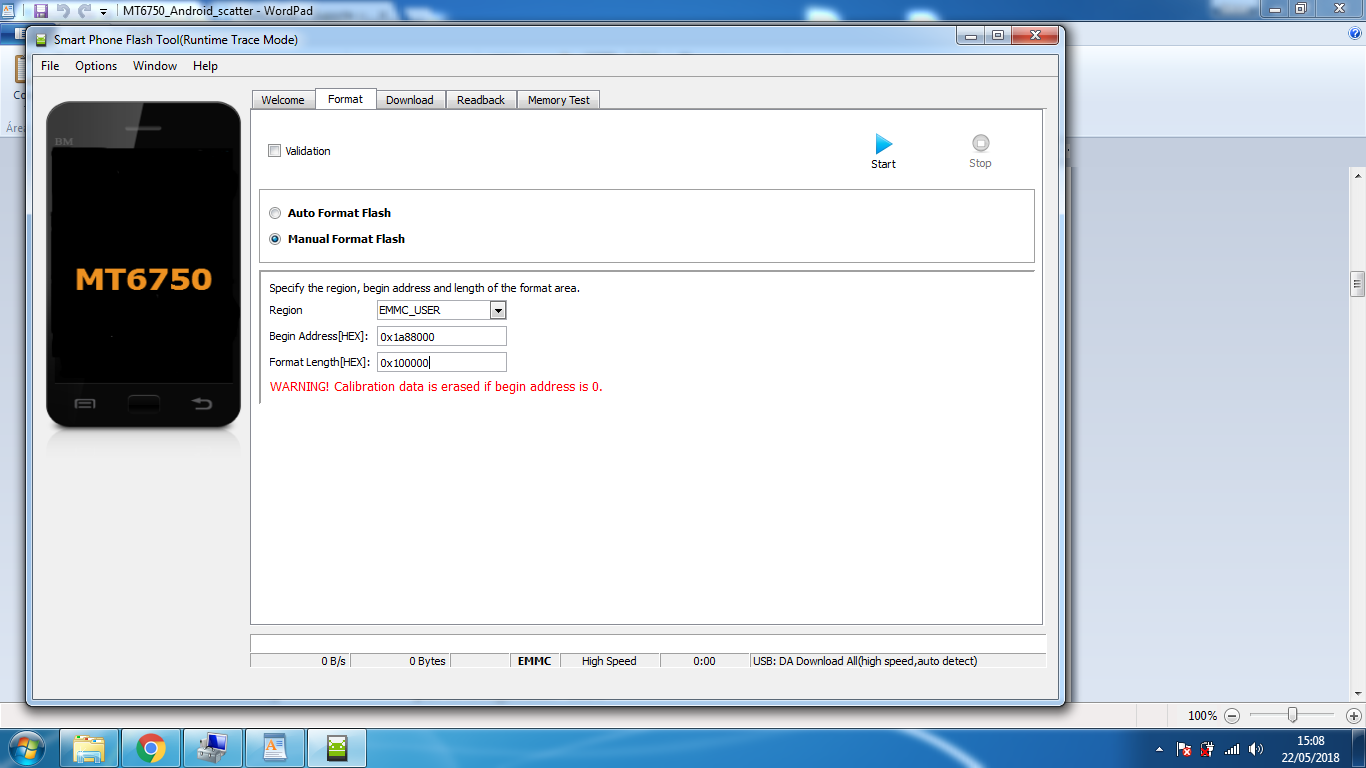1366x768 pixels.
Task: Click the WordPad Redo icon
Action: click(84, 10)
